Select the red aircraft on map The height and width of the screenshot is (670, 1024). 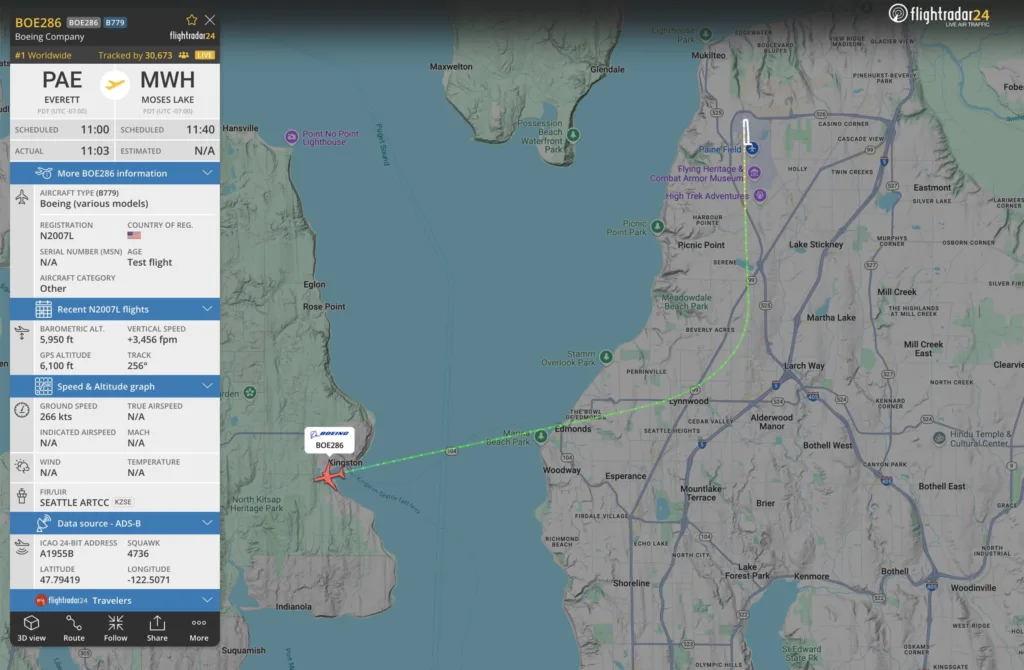(x=330, y=475)
